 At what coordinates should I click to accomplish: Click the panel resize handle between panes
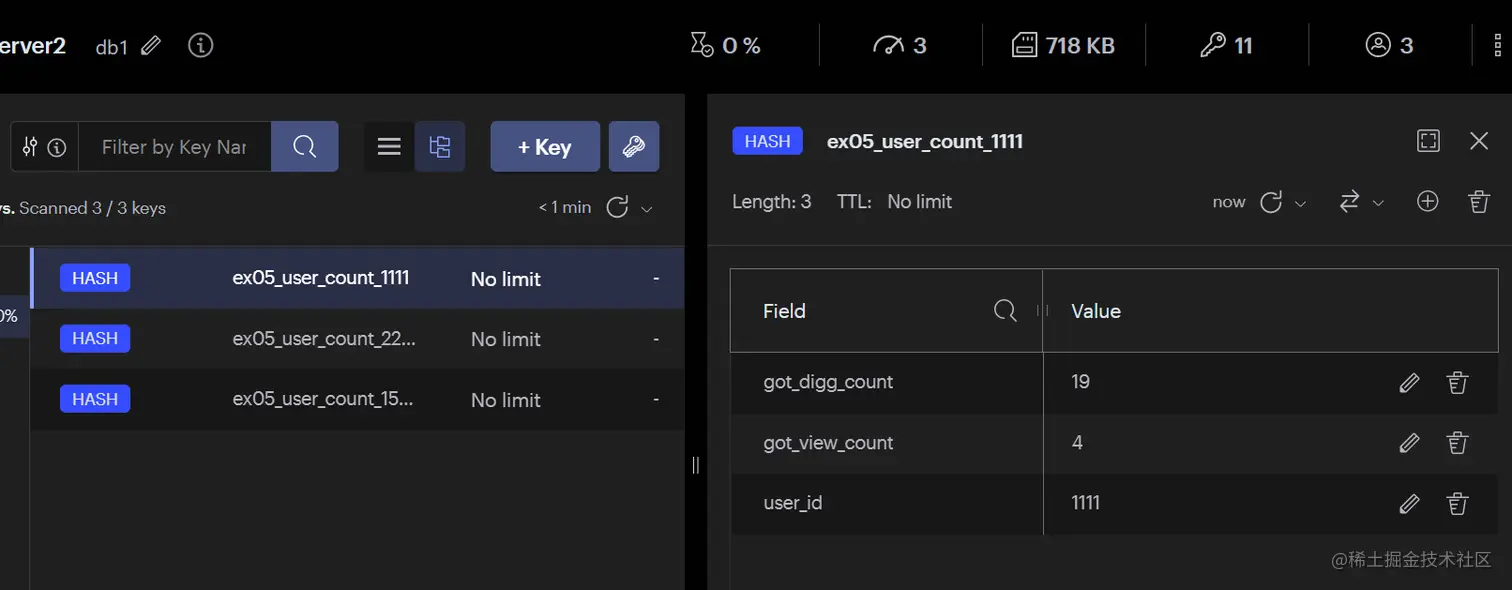(695, 464)
